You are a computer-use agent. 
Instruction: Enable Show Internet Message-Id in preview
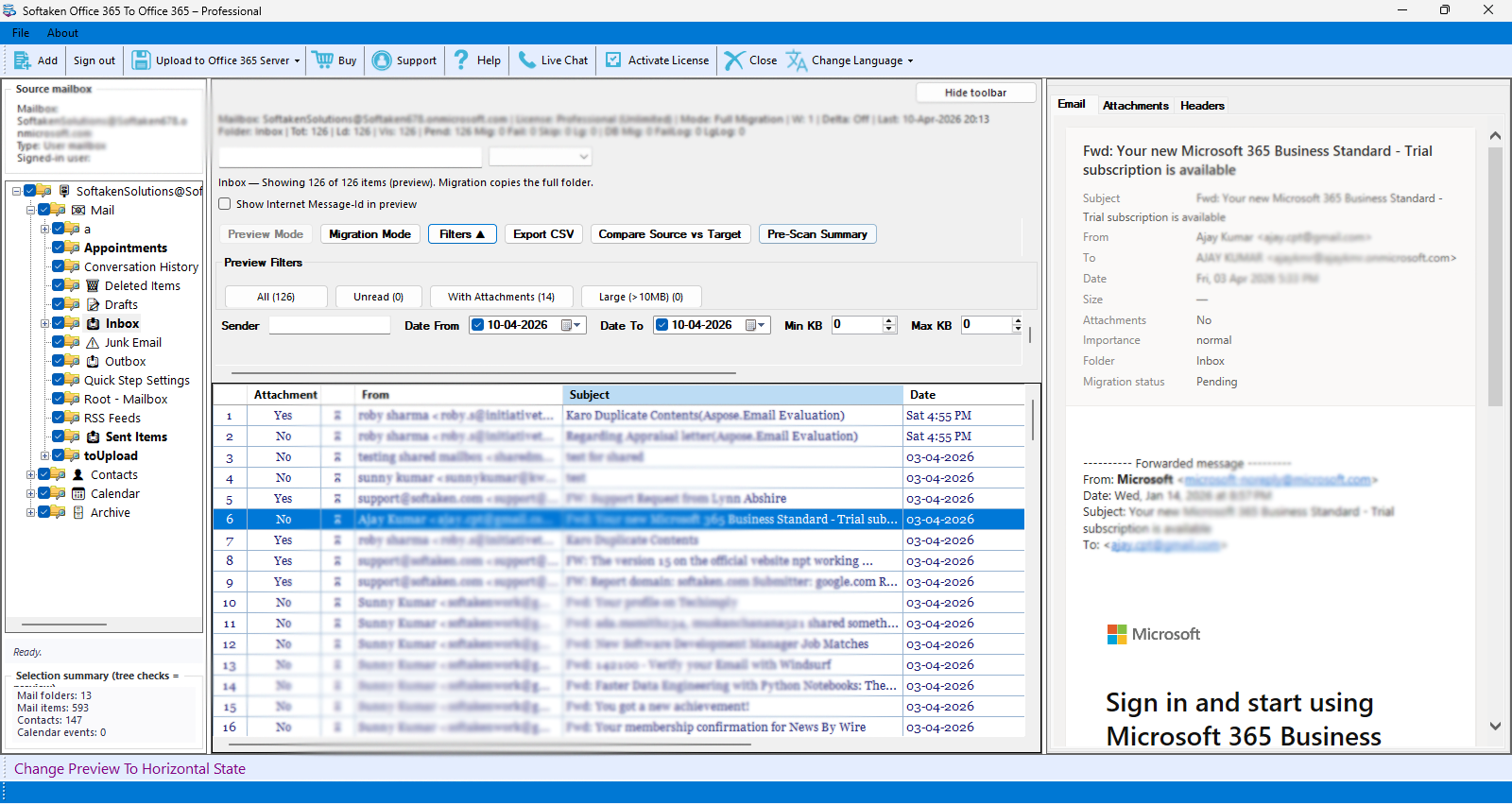pyautogui.click(x=225, y=204)
